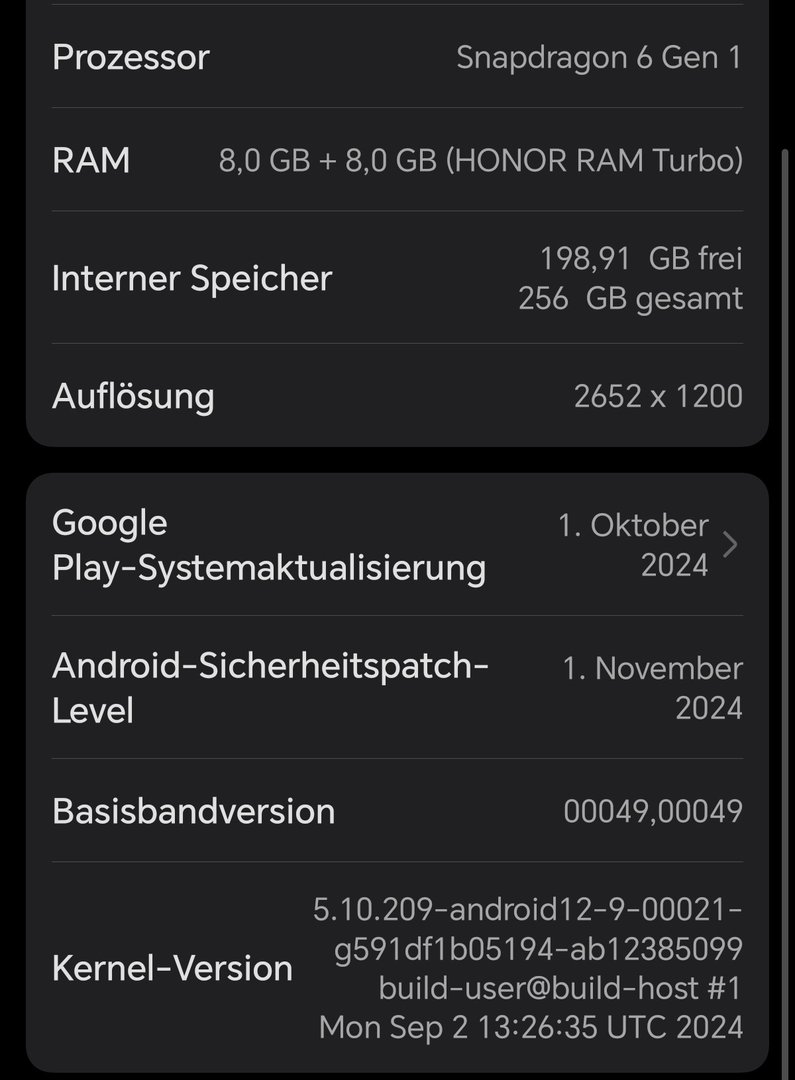This screenshot has height=1080, width=795.
Task: Tap the Kernel-Version row label
Action: coord(172,968)
